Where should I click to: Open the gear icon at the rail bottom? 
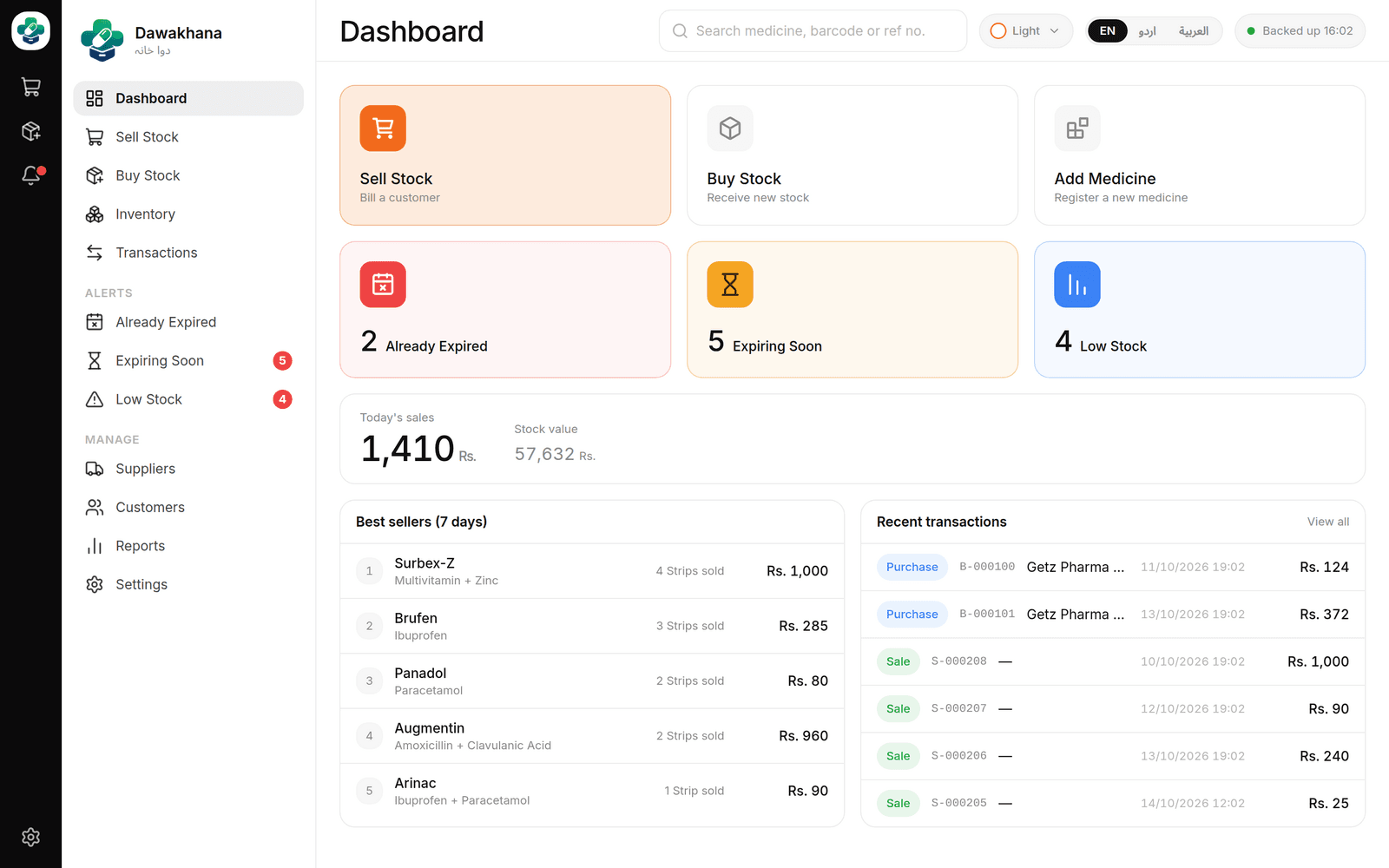point(31,837)
